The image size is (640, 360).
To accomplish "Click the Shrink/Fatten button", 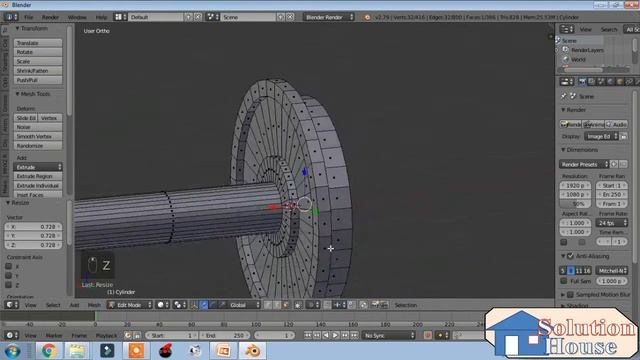I will coord(38,71).
